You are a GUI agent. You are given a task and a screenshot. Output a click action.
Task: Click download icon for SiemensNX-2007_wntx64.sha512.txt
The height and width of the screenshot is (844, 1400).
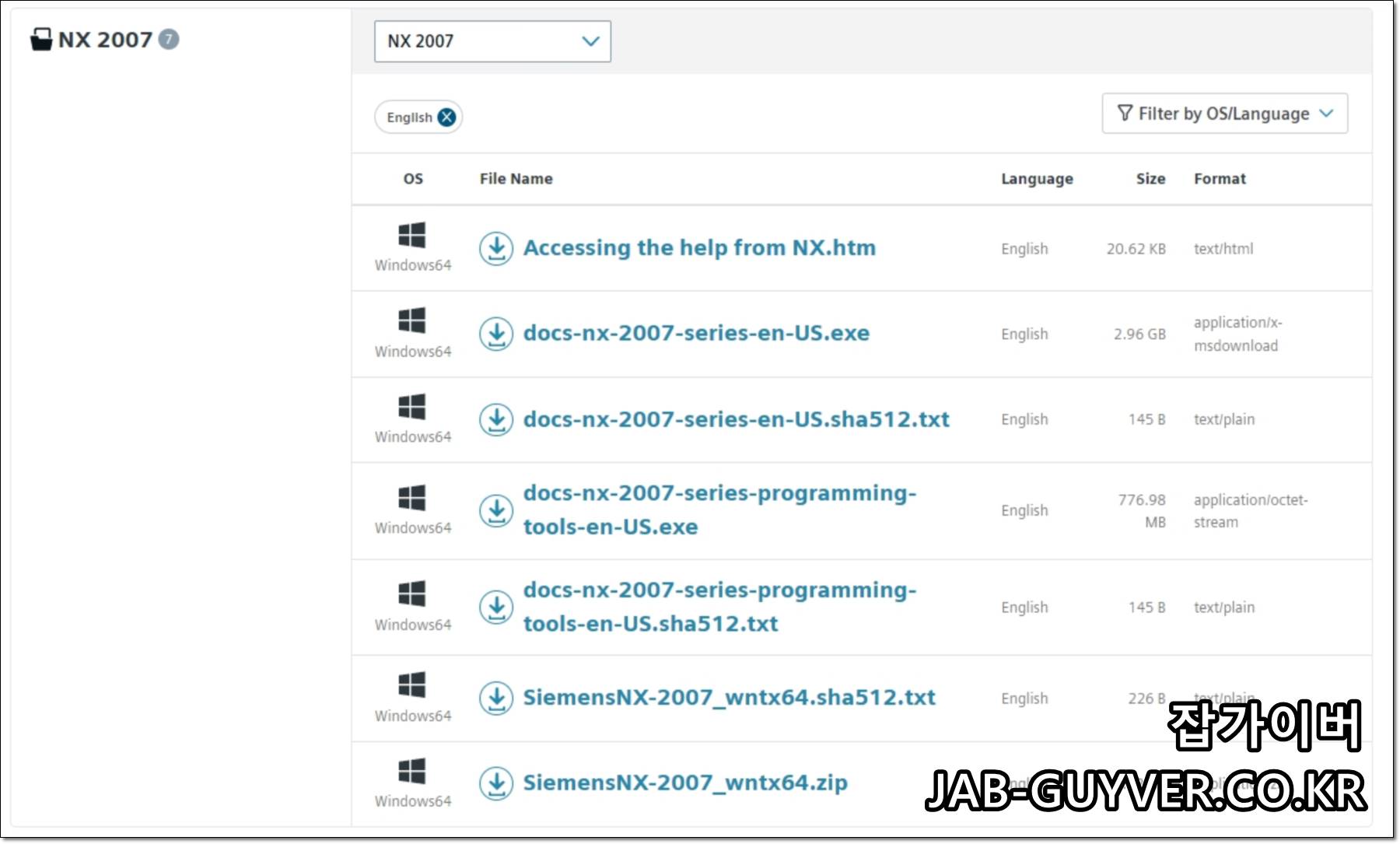496,699
